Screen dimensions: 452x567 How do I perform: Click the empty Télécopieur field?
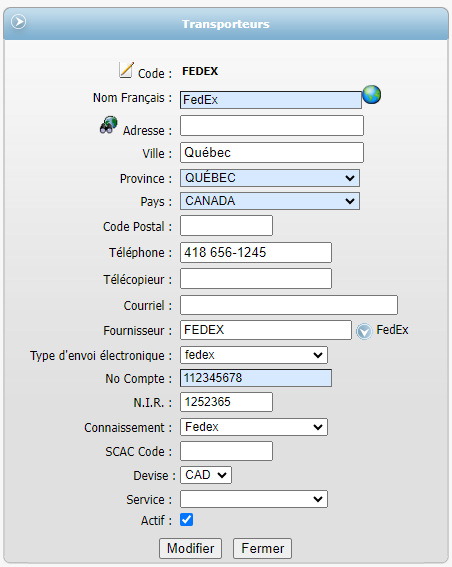pyautogui.click(x=256, y=279)
